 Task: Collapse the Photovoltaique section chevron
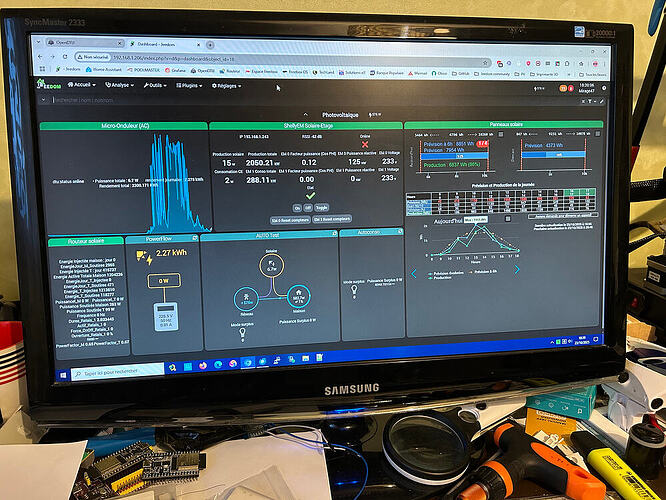305,115
